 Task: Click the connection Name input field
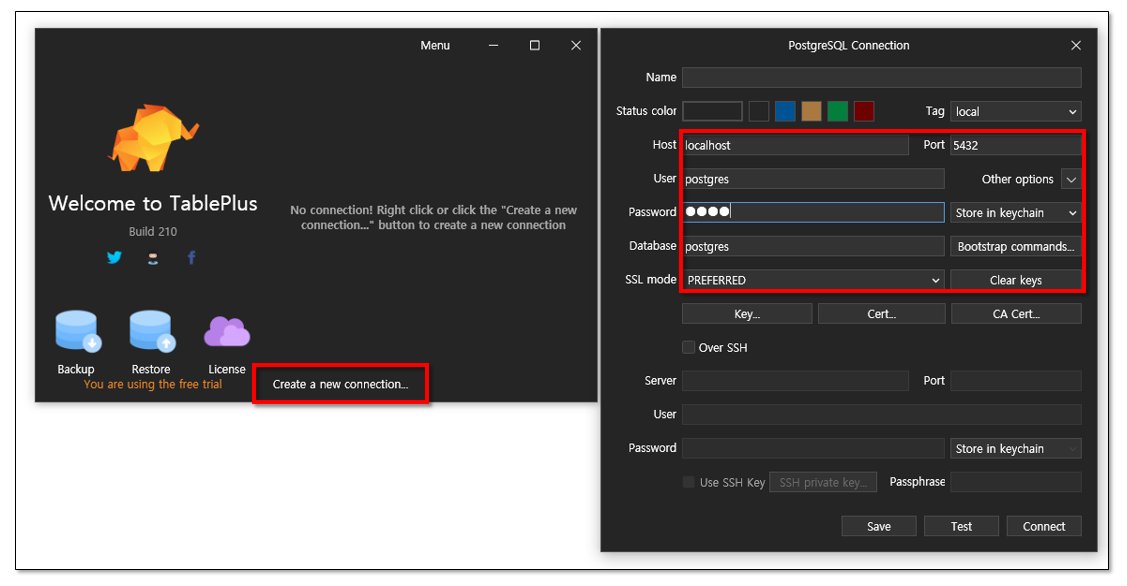coord(881,78)
